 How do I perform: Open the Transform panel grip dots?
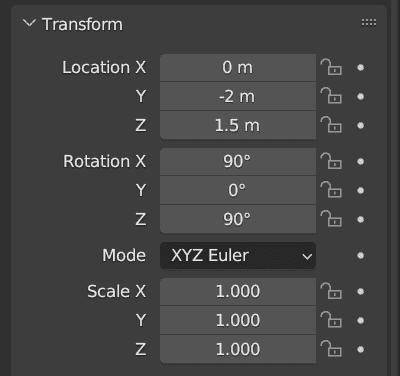pyautogui.click(x=369, y=22)
